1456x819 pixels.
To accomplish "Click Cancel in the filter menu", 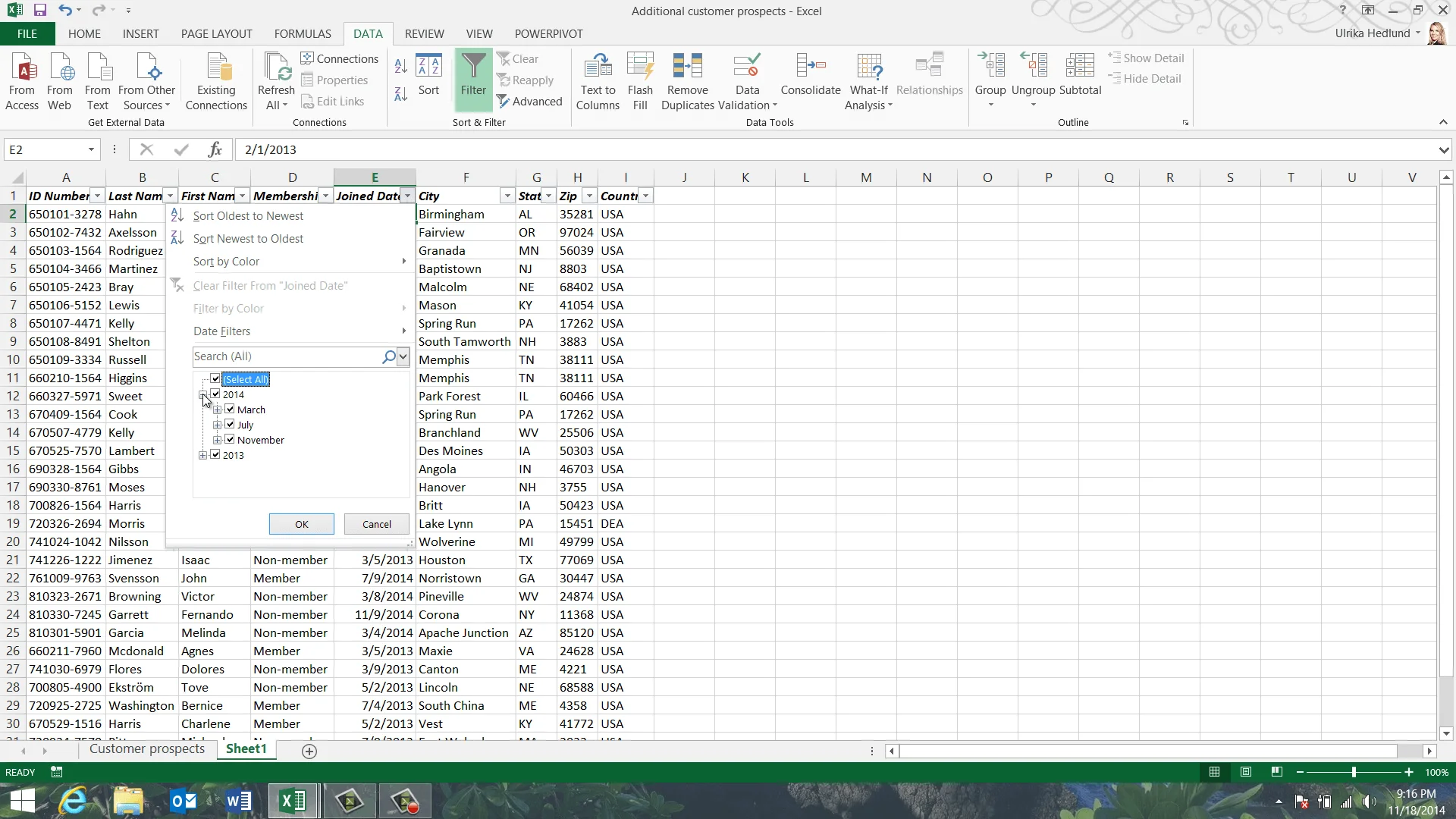I will point(377,524).
